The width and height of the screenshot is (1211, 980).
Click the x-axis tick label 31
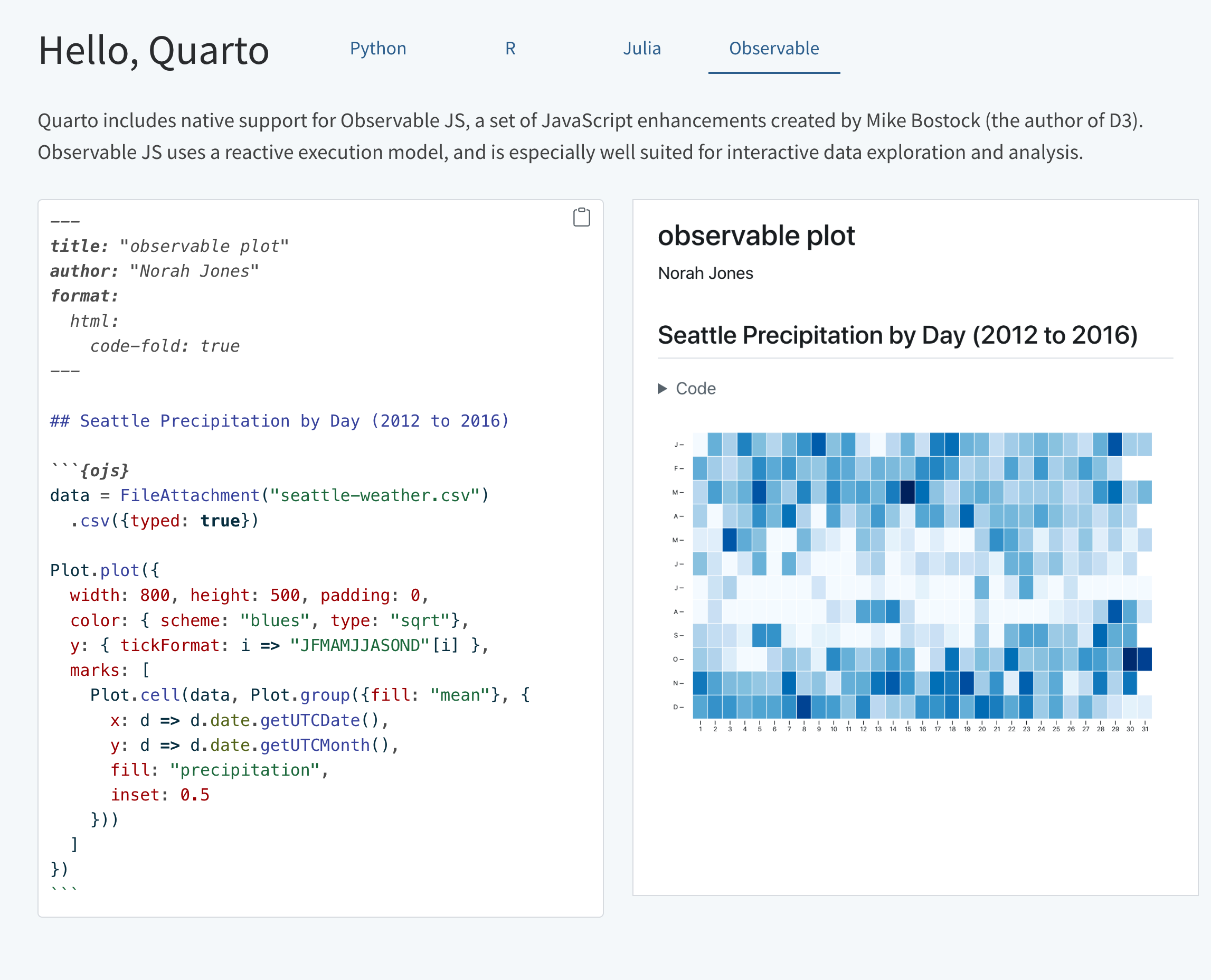[1145, 729]
